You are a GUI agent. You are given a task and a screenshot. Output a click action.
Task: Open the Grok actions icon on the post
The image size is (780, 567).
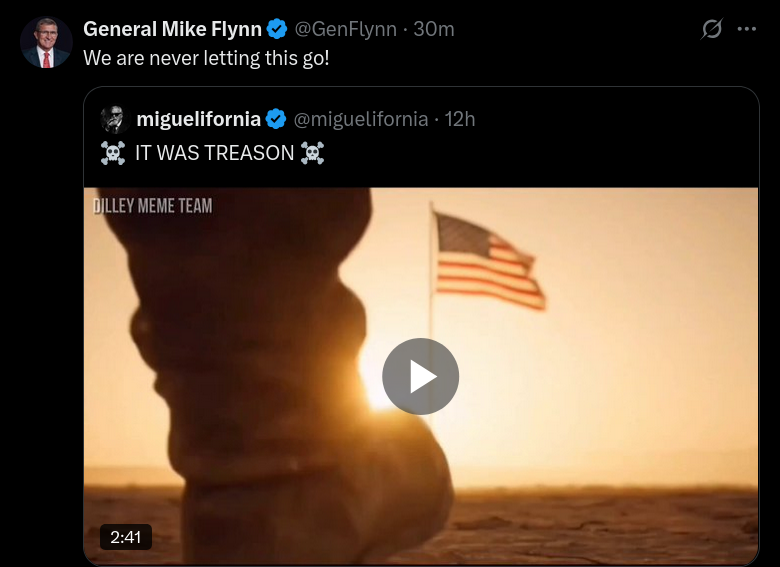coord(712,29)
